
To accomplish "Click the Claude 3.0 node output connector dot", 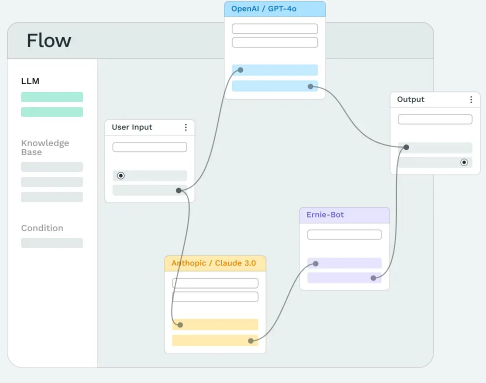I will click(251, 341).
